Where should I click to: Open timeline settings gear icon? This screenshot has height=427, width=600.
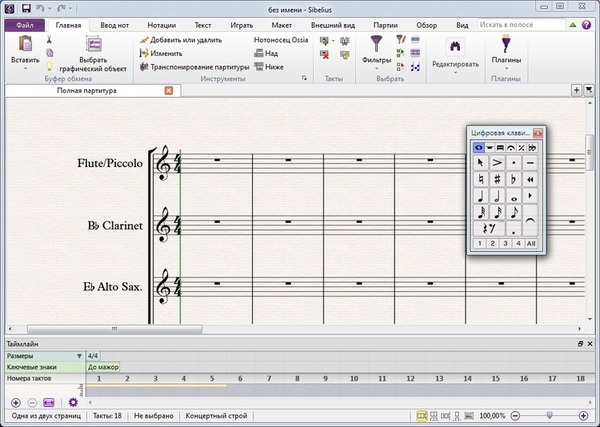(72, 402)
